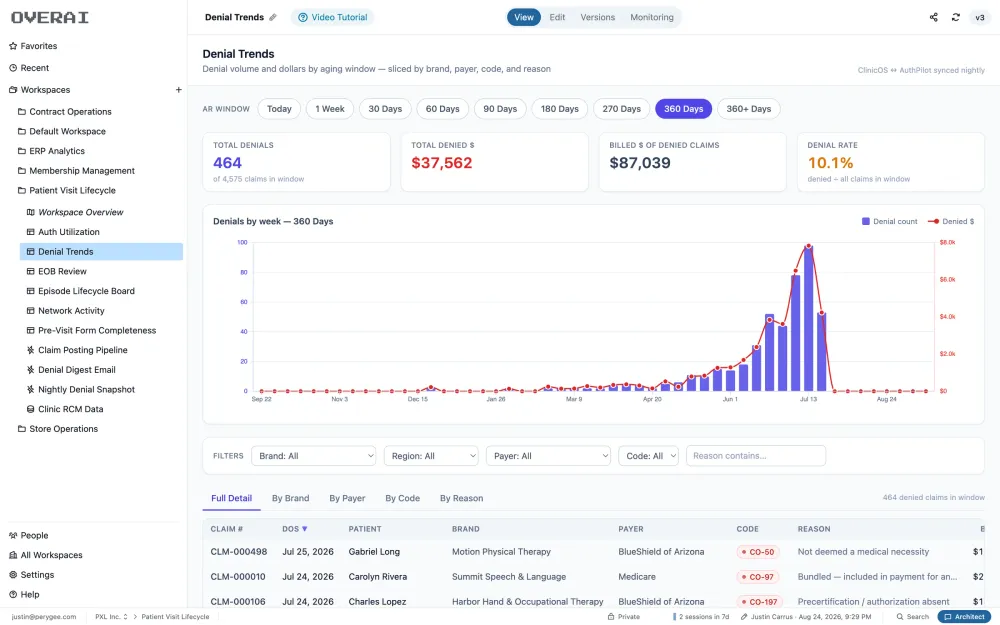Screen dimensions: 1000x625
Task: Open the share icon in the top bar
Action: tap(934, 17)
